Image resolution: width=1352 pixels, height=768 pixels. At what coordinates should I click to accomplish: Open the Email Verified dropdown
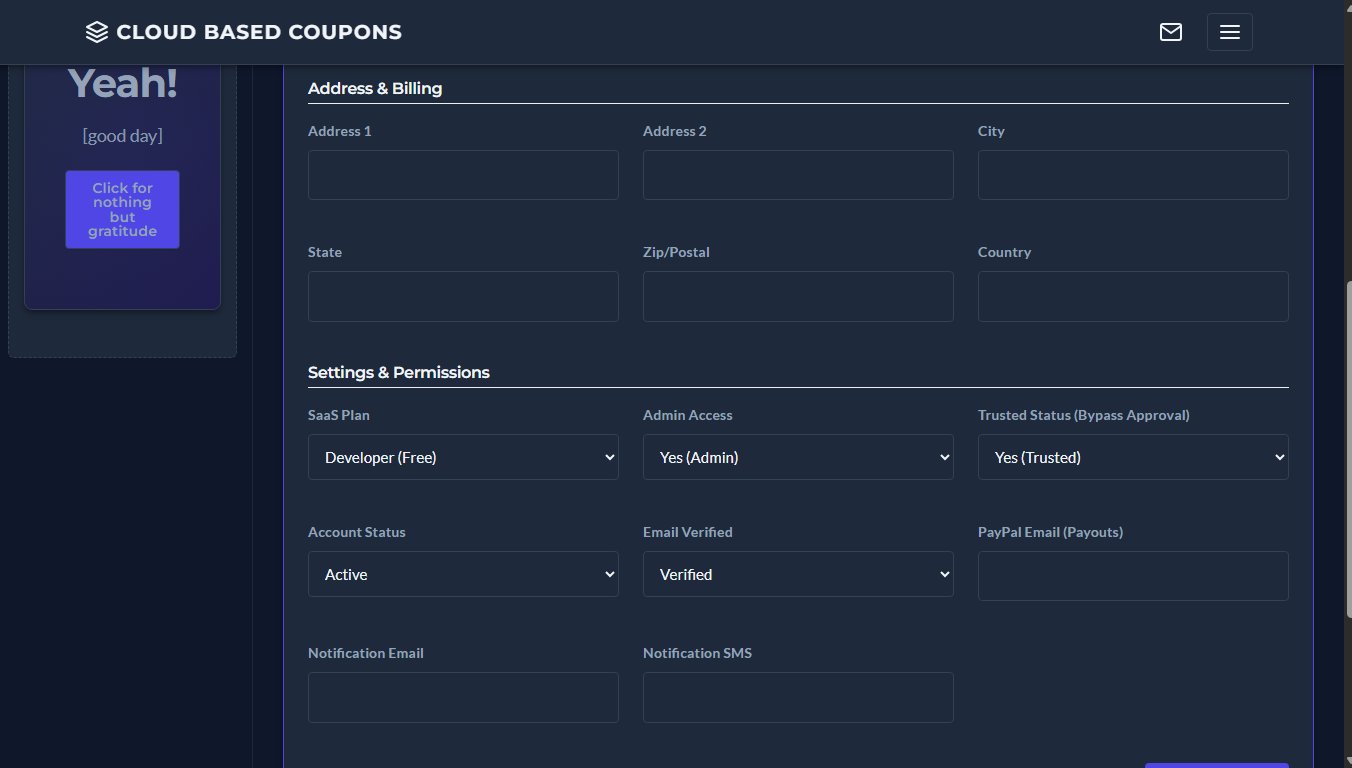tap(797, 574)
